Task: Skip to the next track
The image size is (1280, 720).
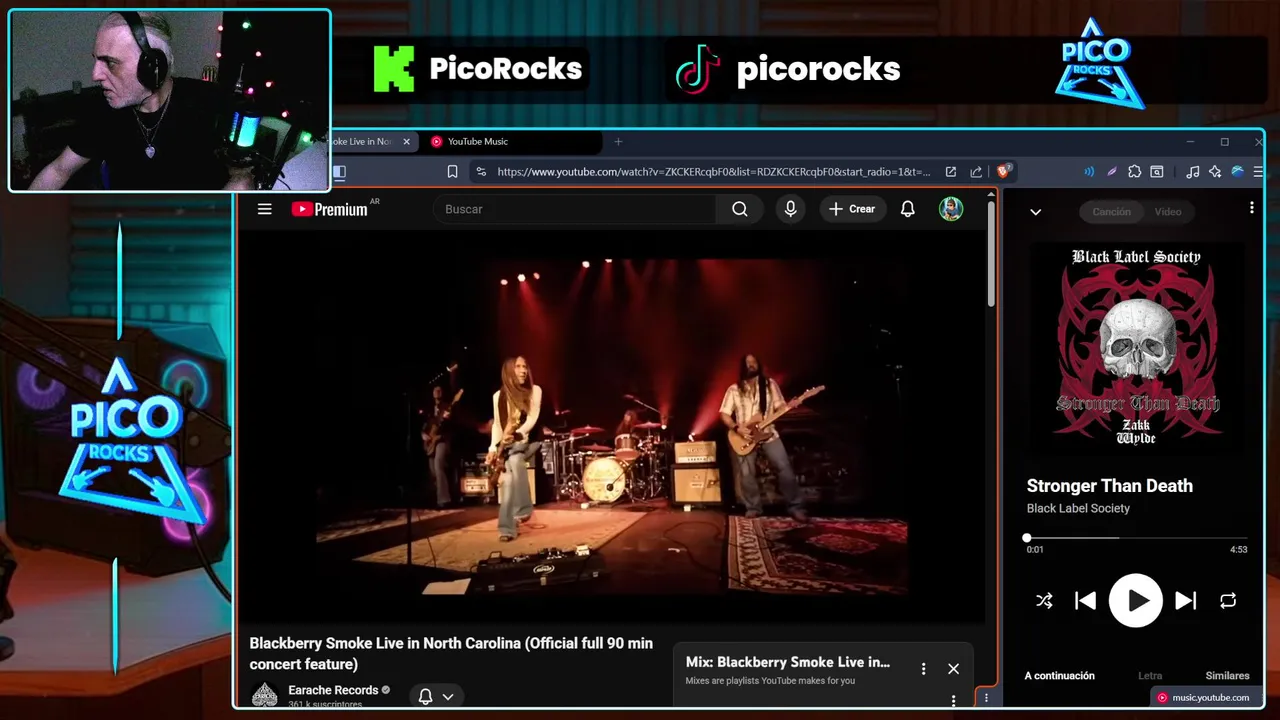Action: click(x=1186, y=601)
